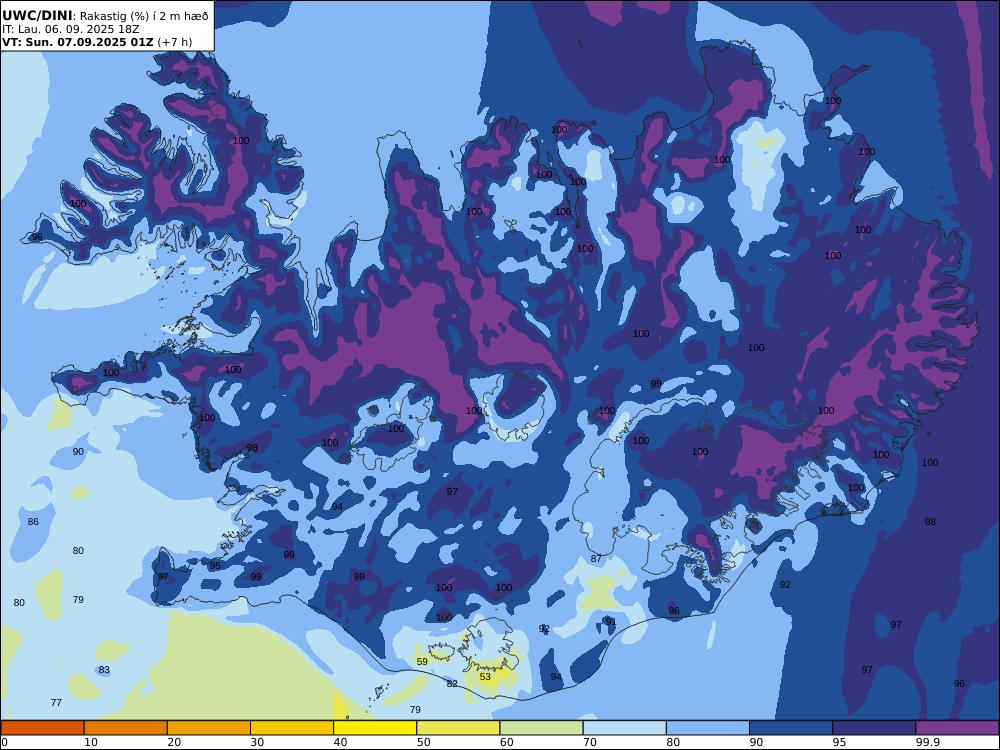Image resolution: width=1000 pixels, height=750 pixels.
Task: Click the '50' legend tick label
Action: point(423,742)
